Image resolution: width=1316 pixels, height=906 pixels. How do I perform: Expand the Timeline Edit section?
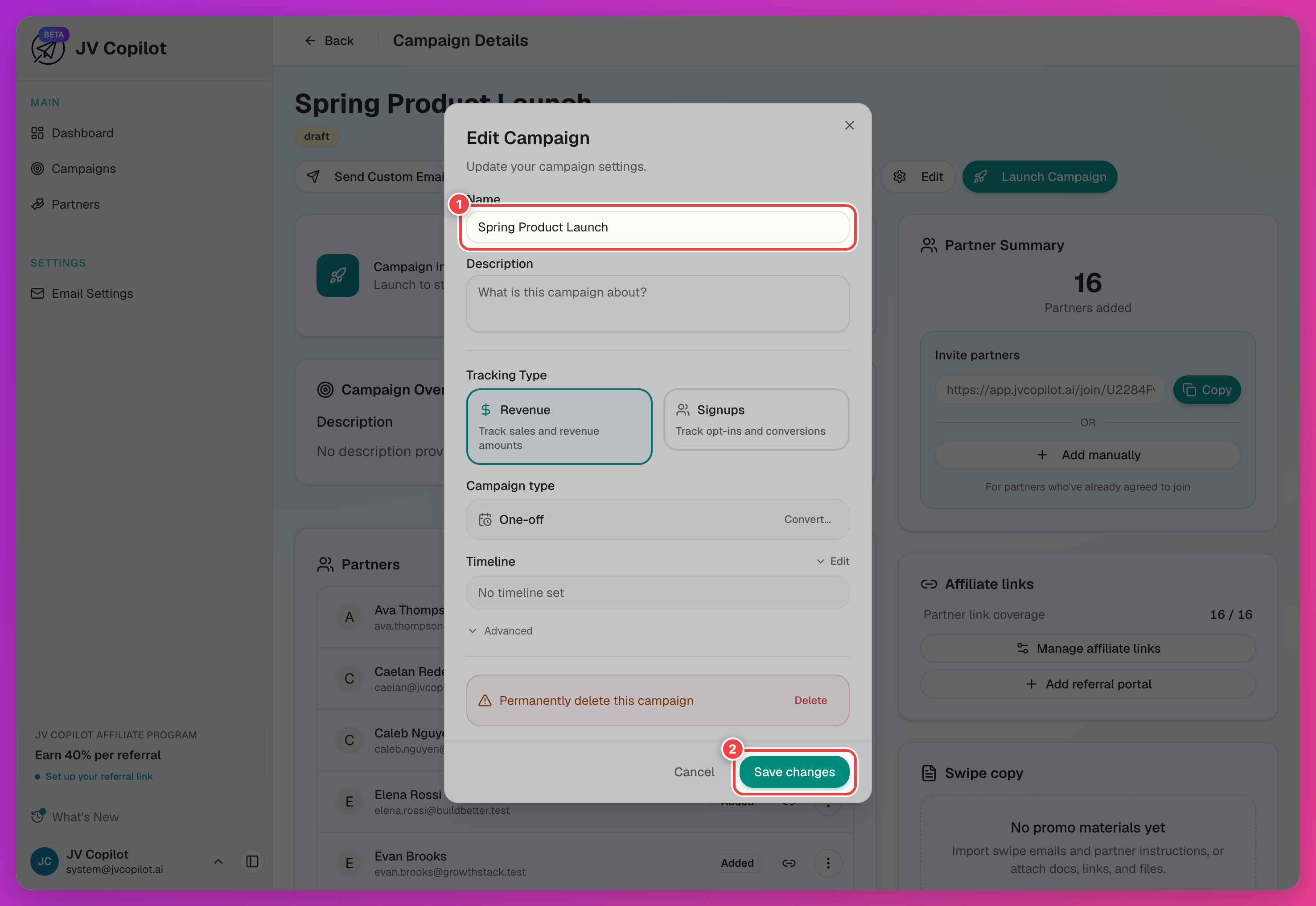pos(832,561)
